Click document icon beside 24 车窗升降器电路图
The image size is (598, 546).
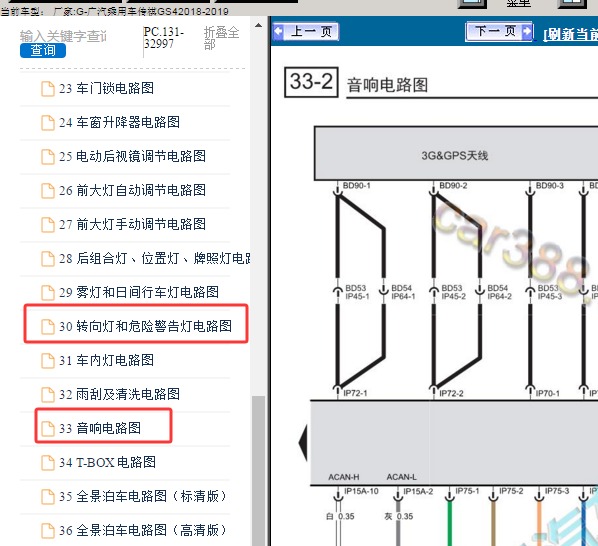[48, 123]
